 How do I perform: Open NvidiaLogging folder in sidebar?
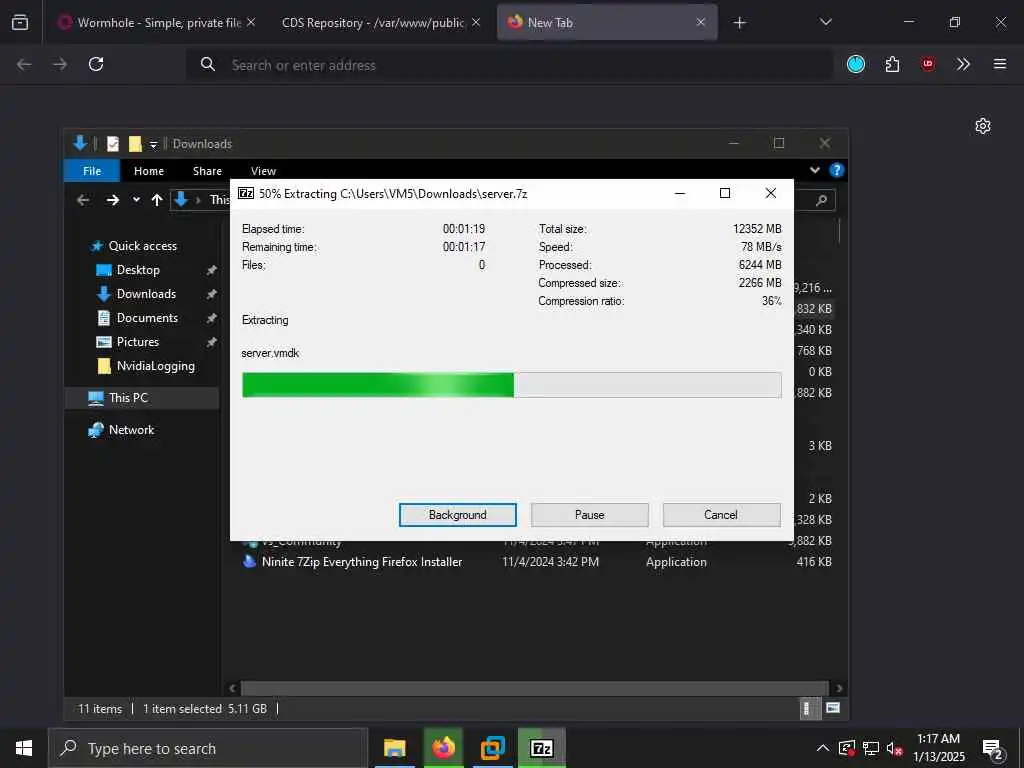tap(155, 366)
